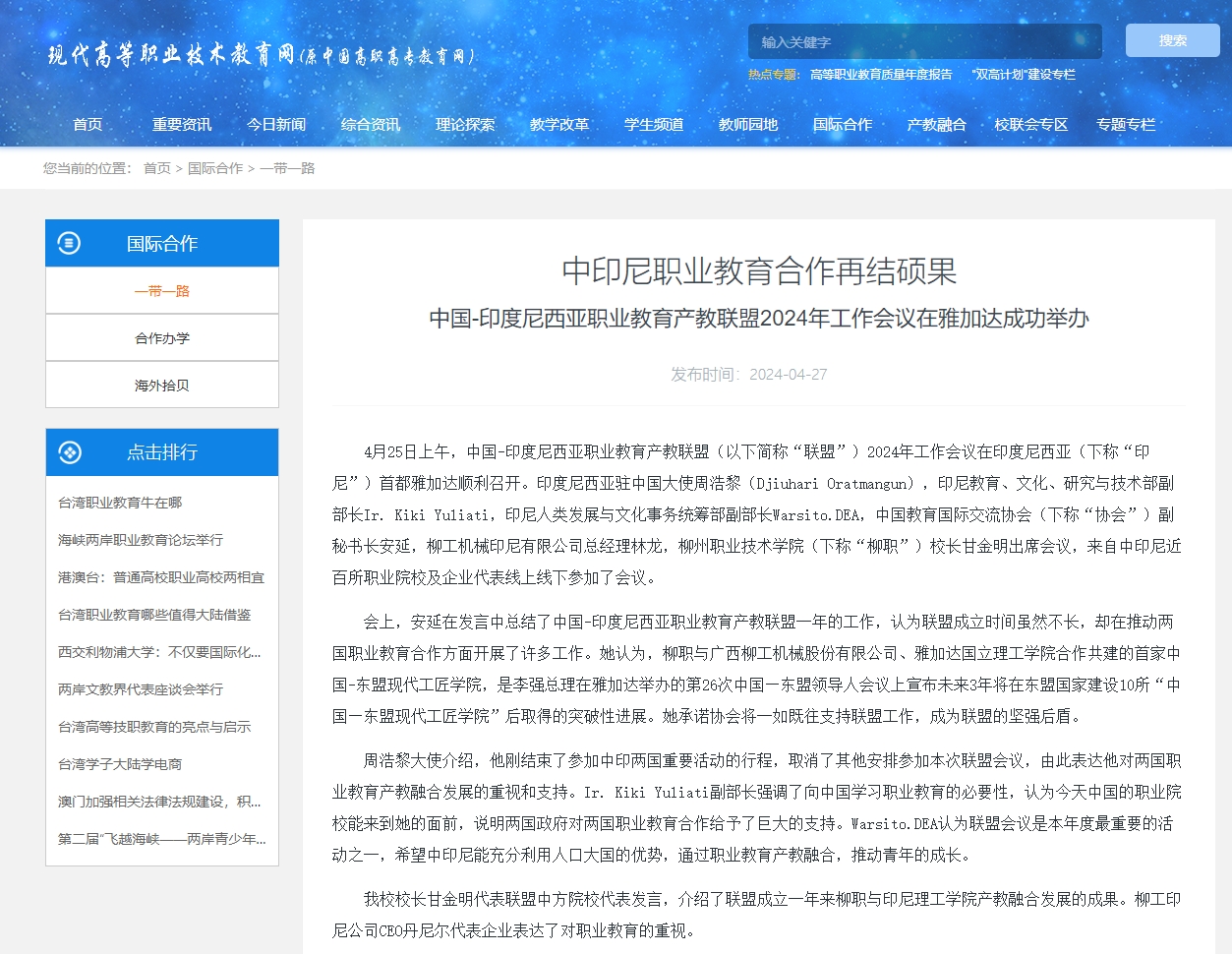Click the 搜索 search button
1232x954 pixels.
click(1172, 40)
